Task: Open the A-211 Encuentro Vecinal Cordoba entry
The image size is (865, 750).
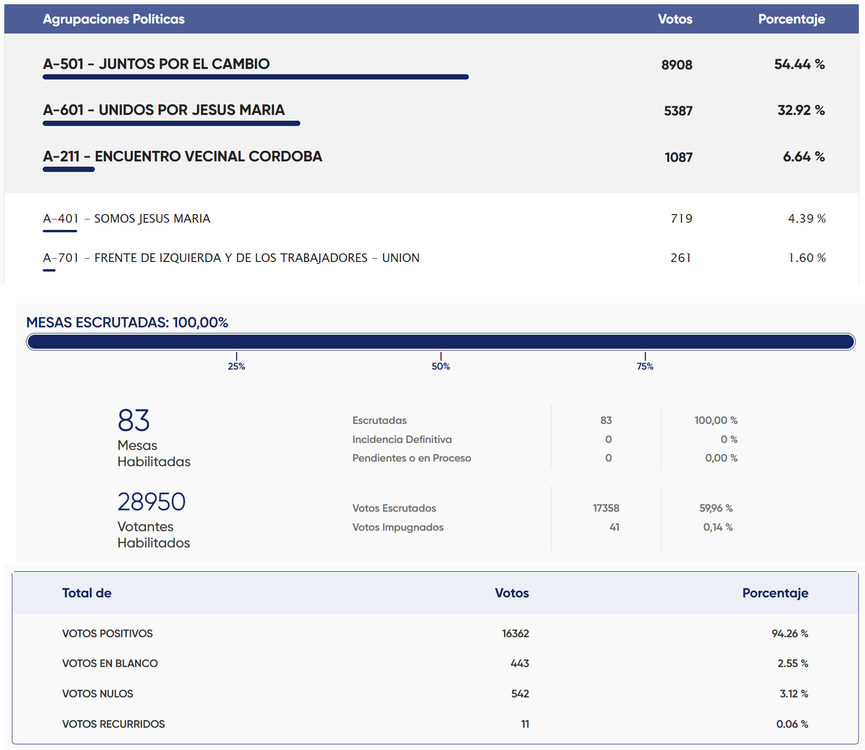Action: (182, 157)
